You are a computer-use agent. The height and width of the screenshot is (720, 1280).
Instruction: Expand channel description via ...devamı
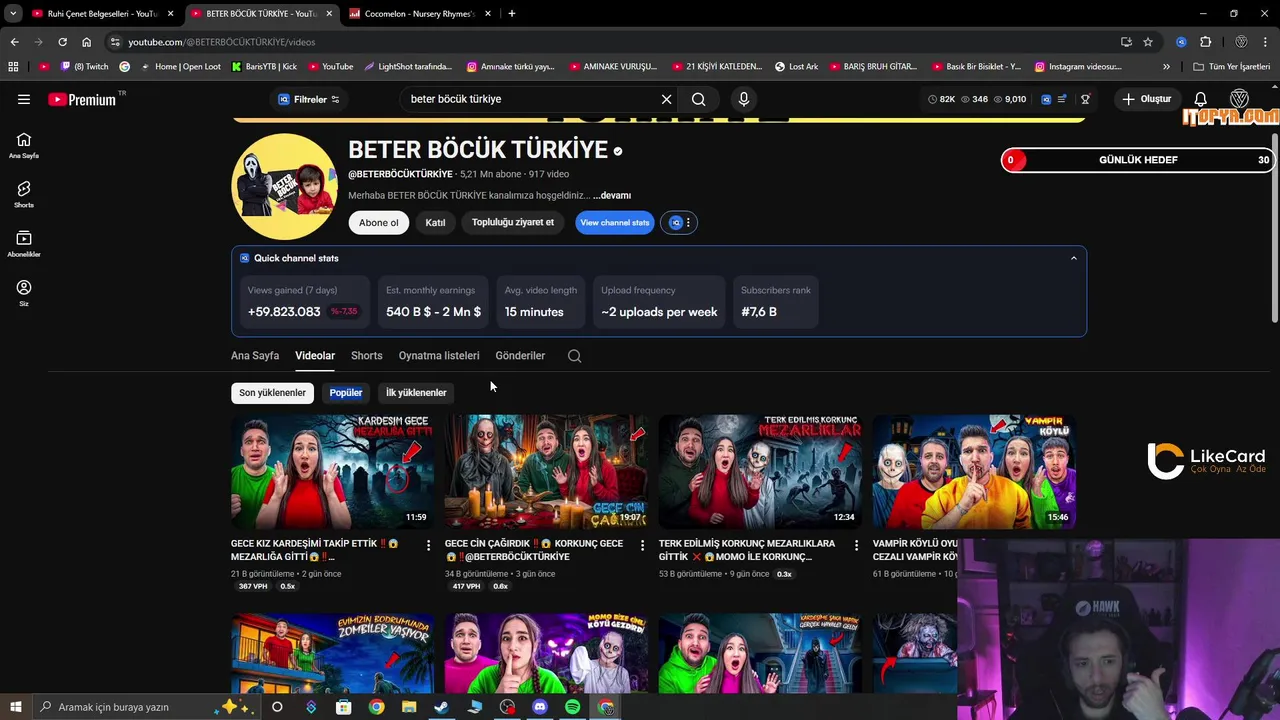(612, 196)
